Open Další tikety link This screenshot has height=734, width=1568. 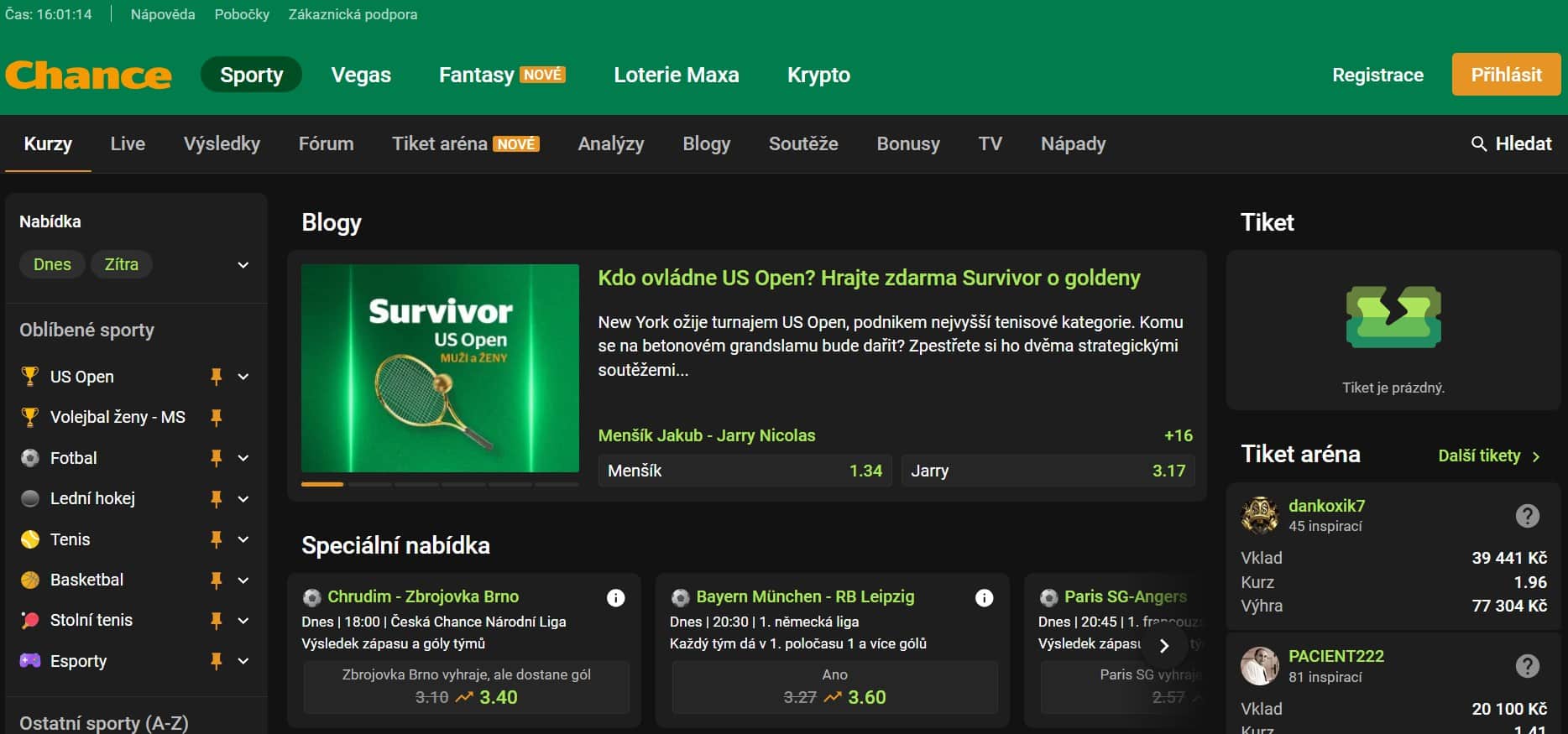point(1489,455)
